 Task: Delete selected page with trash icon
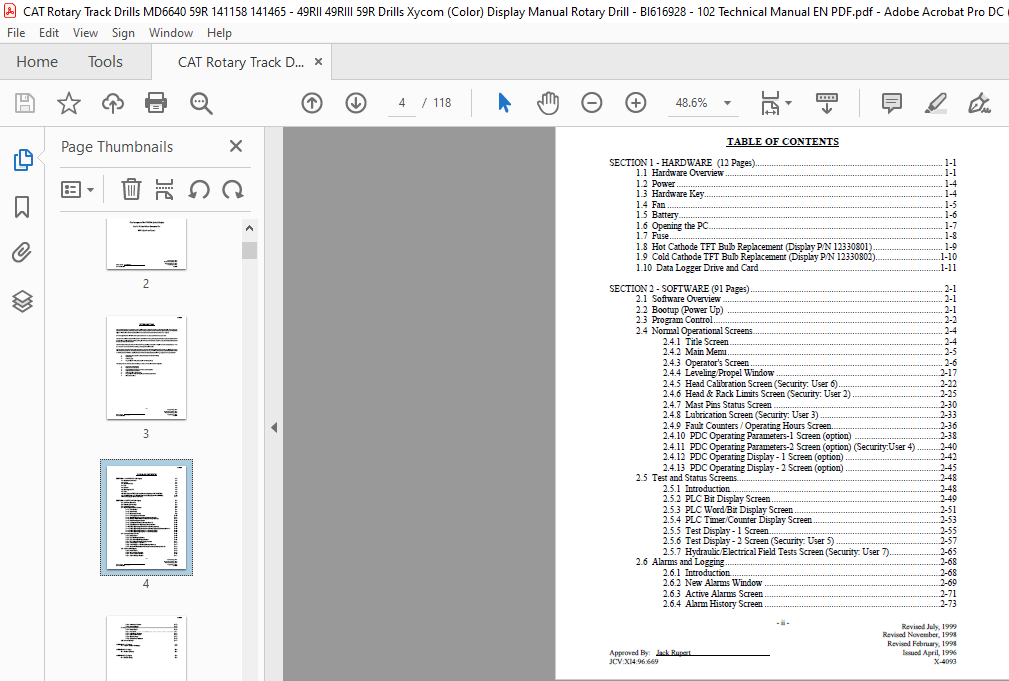[131, 190]
